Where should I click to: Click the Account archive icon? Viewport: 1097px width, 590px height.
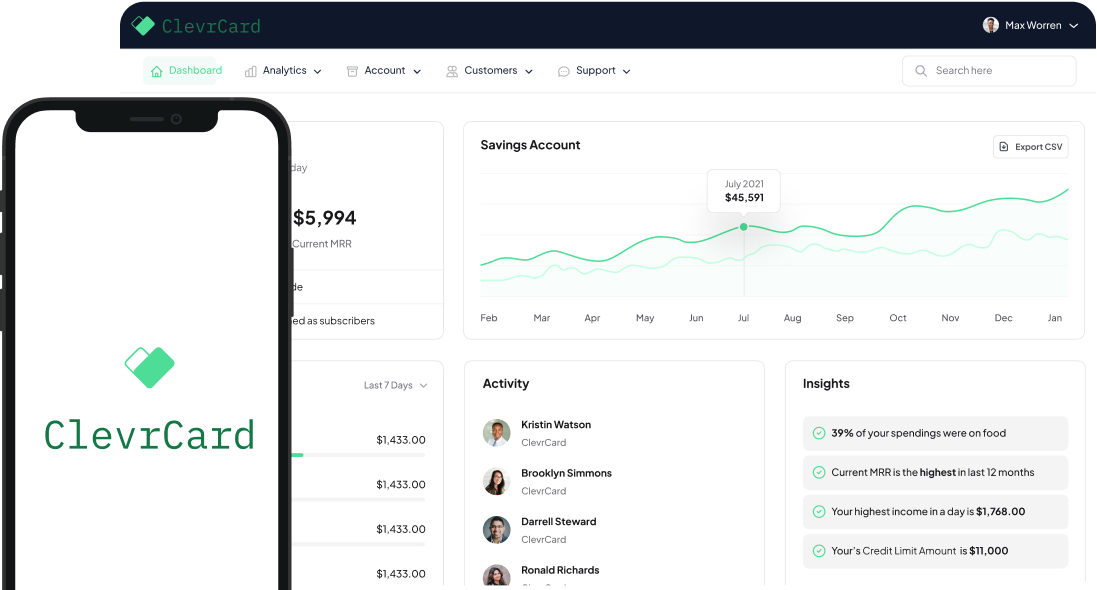click(351, 70)
